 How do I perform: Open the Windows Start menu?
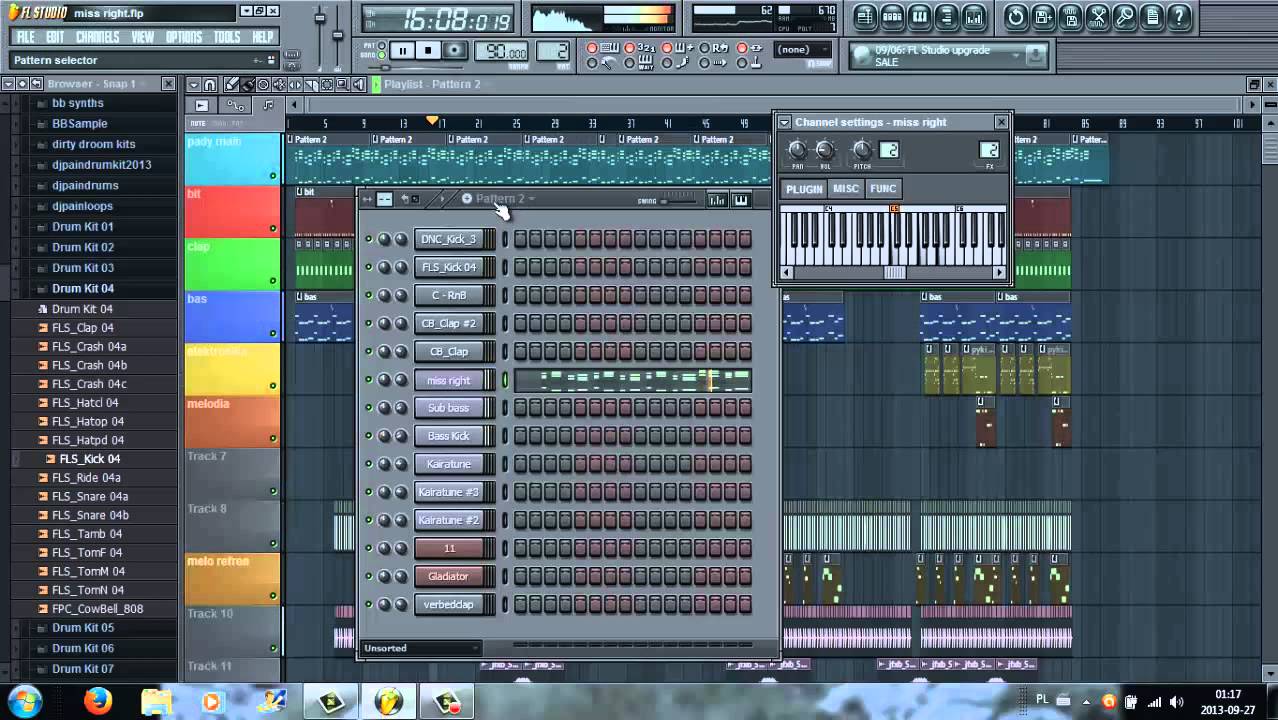[x=23, y=701]
